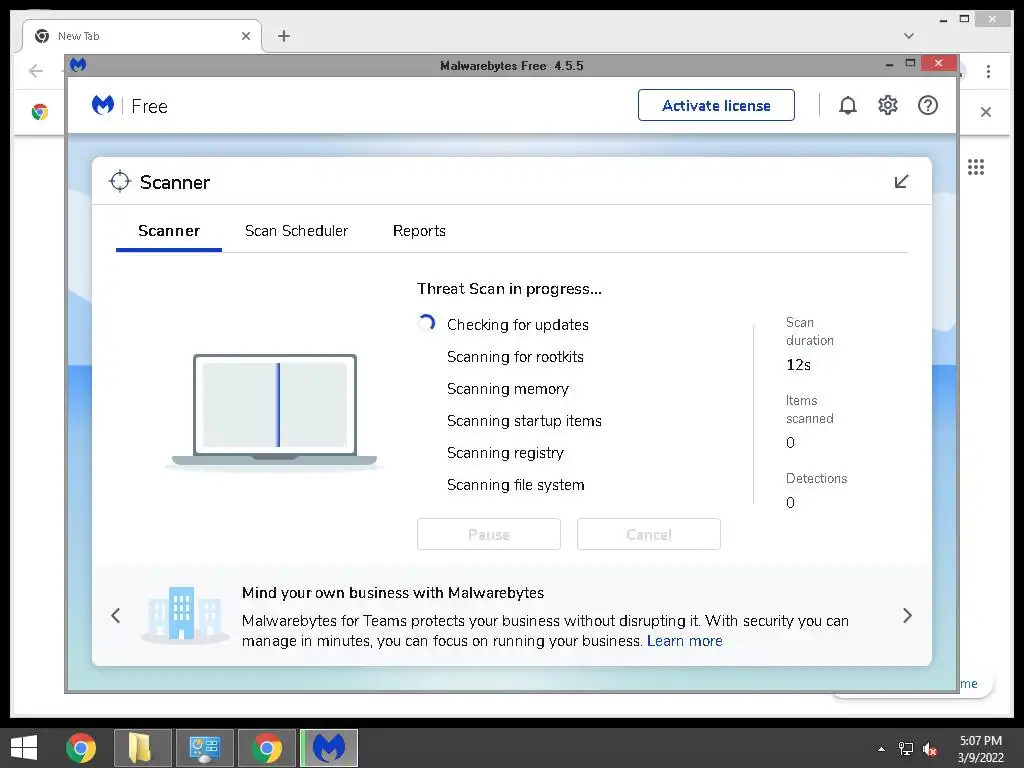The width and height of the screenshot is (1024, 768).
Task: Close the Malwarebytes window
Action: click(x=938, y=63)
